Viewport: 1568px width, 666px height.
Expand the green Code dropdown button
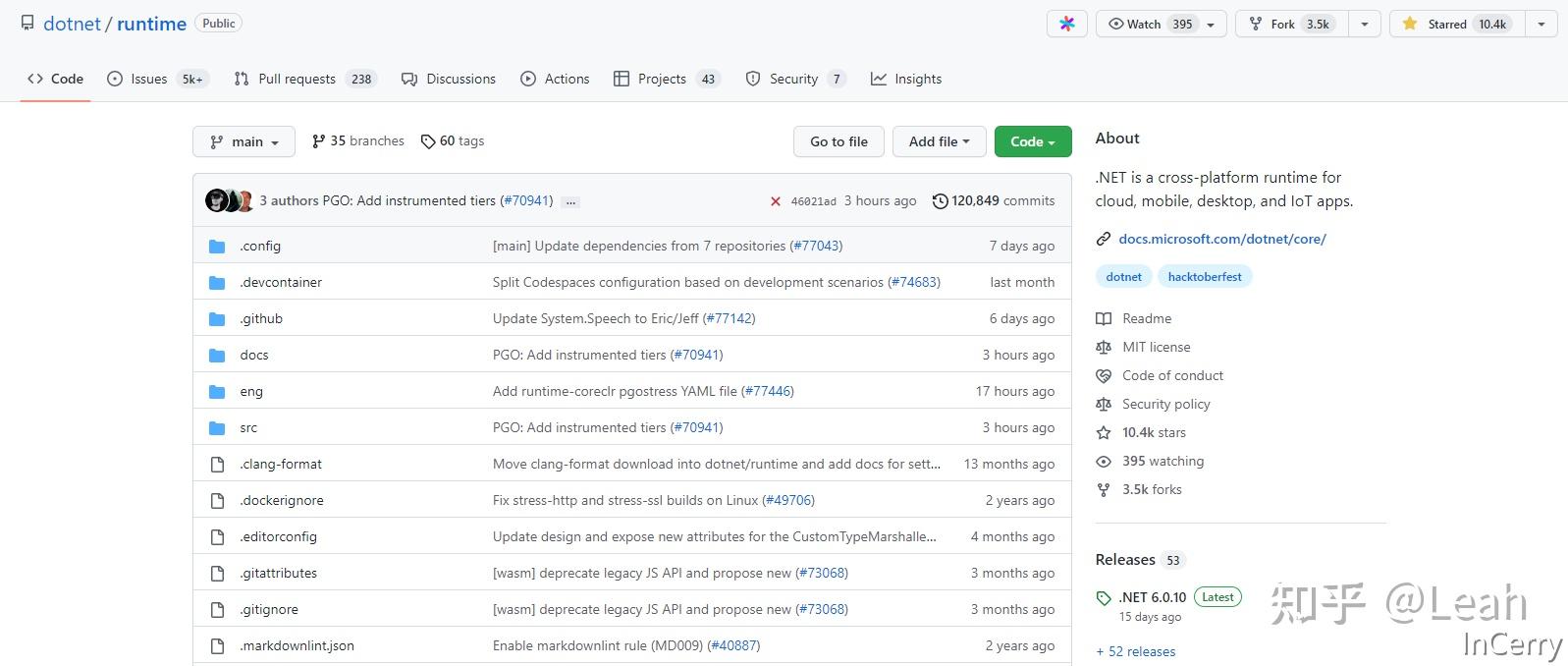(x=1032, y=141)
